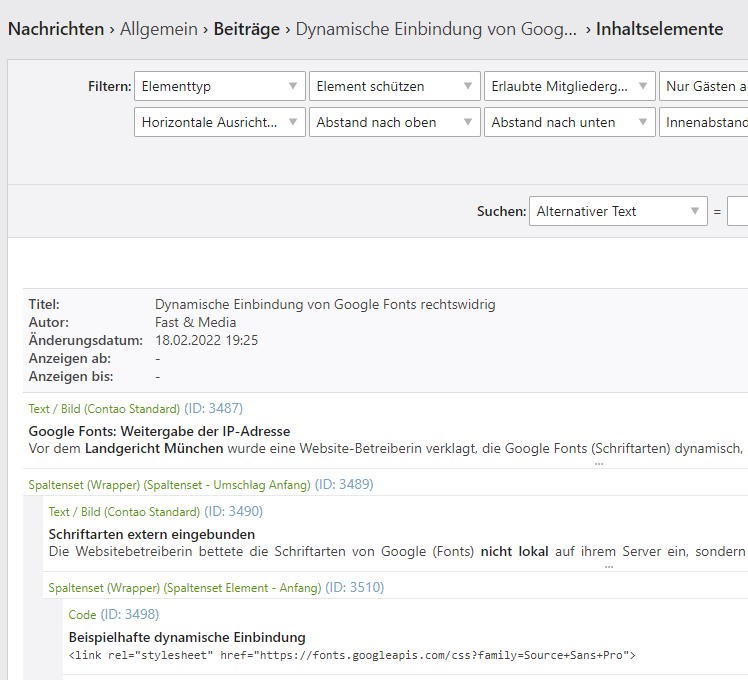This screenshot has height=680, width=748.
Task: Click the heading Google Fonts: Weitergabe der IP-Adresse
Action: 159,431
